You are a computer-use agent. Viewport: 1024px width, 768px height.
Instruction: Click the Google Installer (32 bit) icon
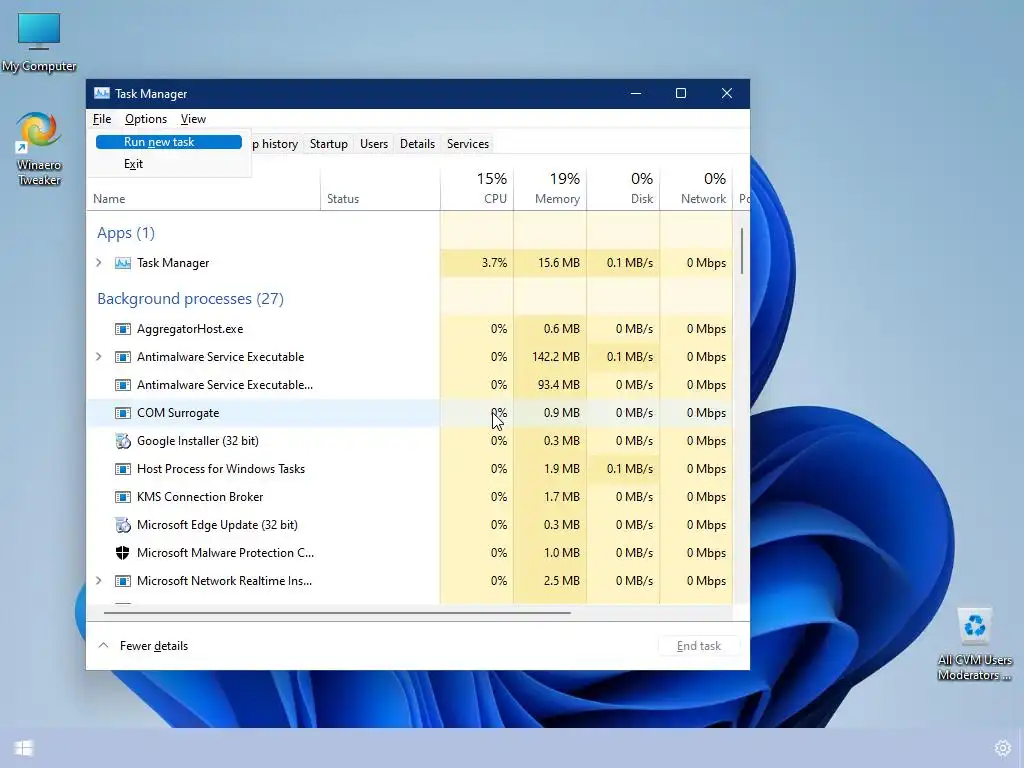pos(122,441)
